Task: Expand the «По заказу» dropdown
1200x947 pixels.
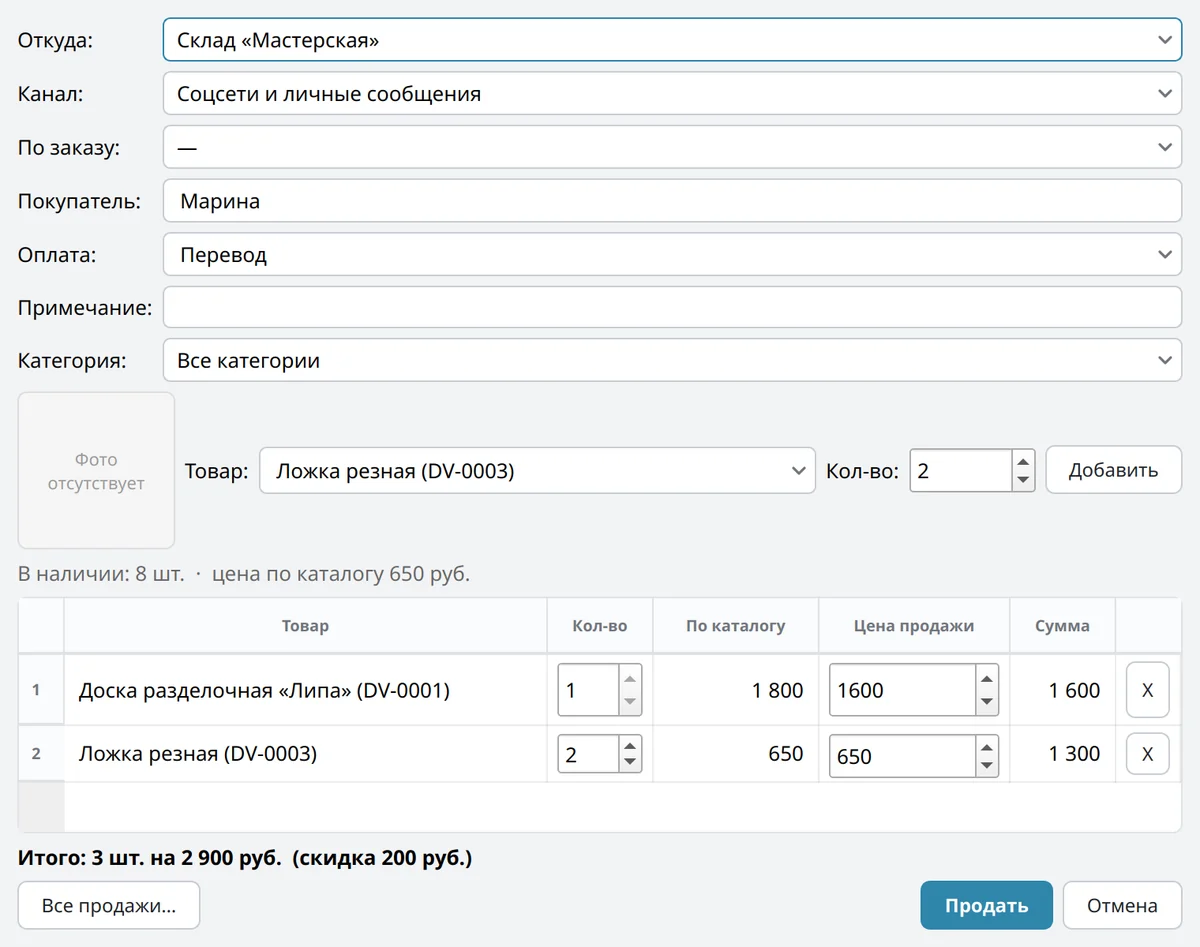Action: coord(672,148)
